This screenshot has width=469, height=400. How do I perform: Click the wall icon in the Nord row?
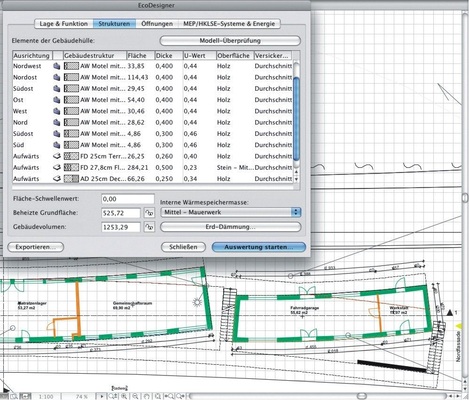tap(57, 122)
